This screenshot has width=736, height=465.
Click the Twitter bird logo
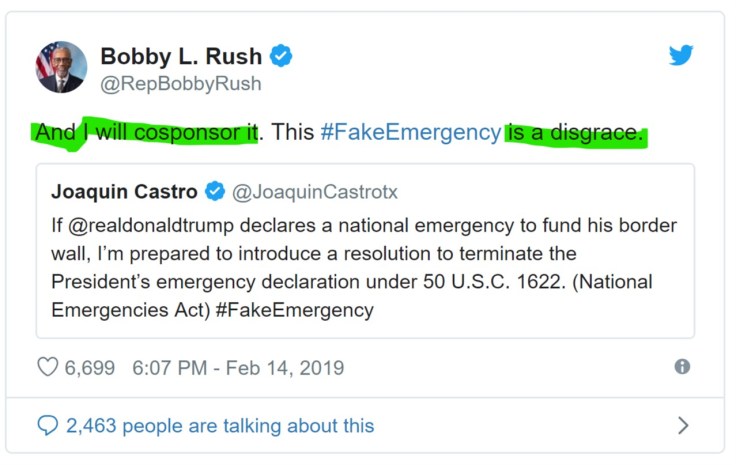pyautogui.click(x=681, y=56)
